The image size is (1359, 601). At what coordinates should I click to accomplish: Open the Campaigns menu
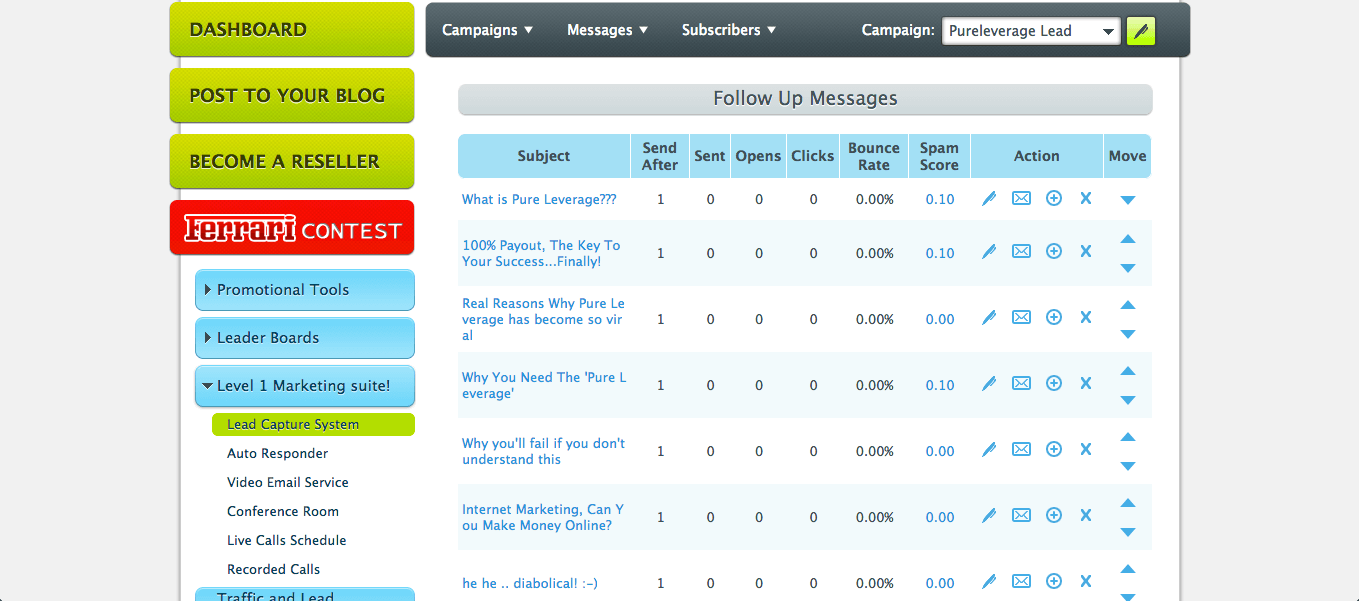487,30
